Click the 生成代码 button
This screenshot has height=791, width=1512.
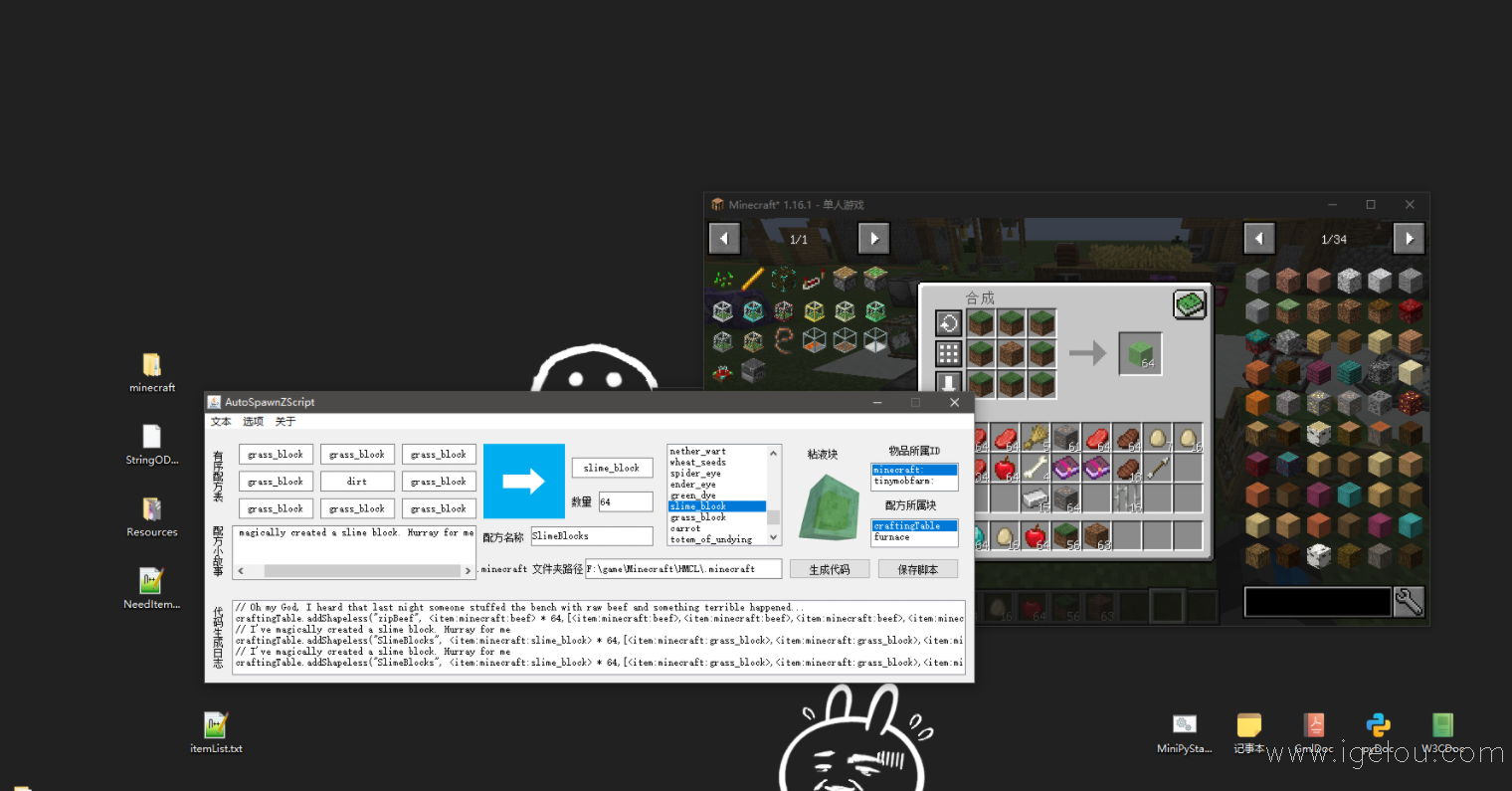pos(830,569)
